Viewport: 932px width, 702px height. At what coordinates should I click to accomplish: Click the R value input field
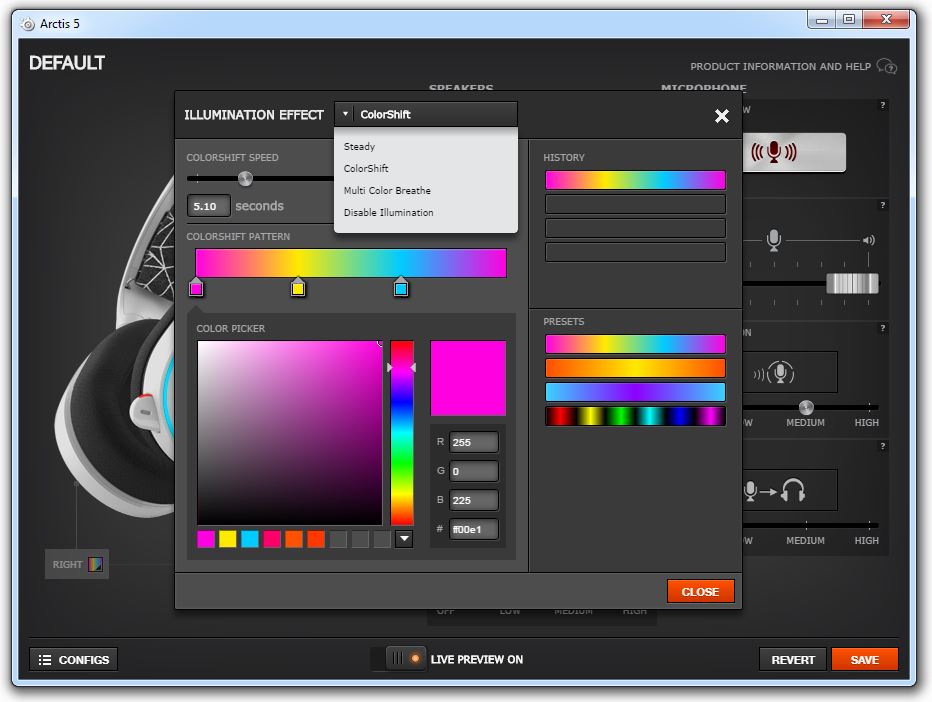474,442
